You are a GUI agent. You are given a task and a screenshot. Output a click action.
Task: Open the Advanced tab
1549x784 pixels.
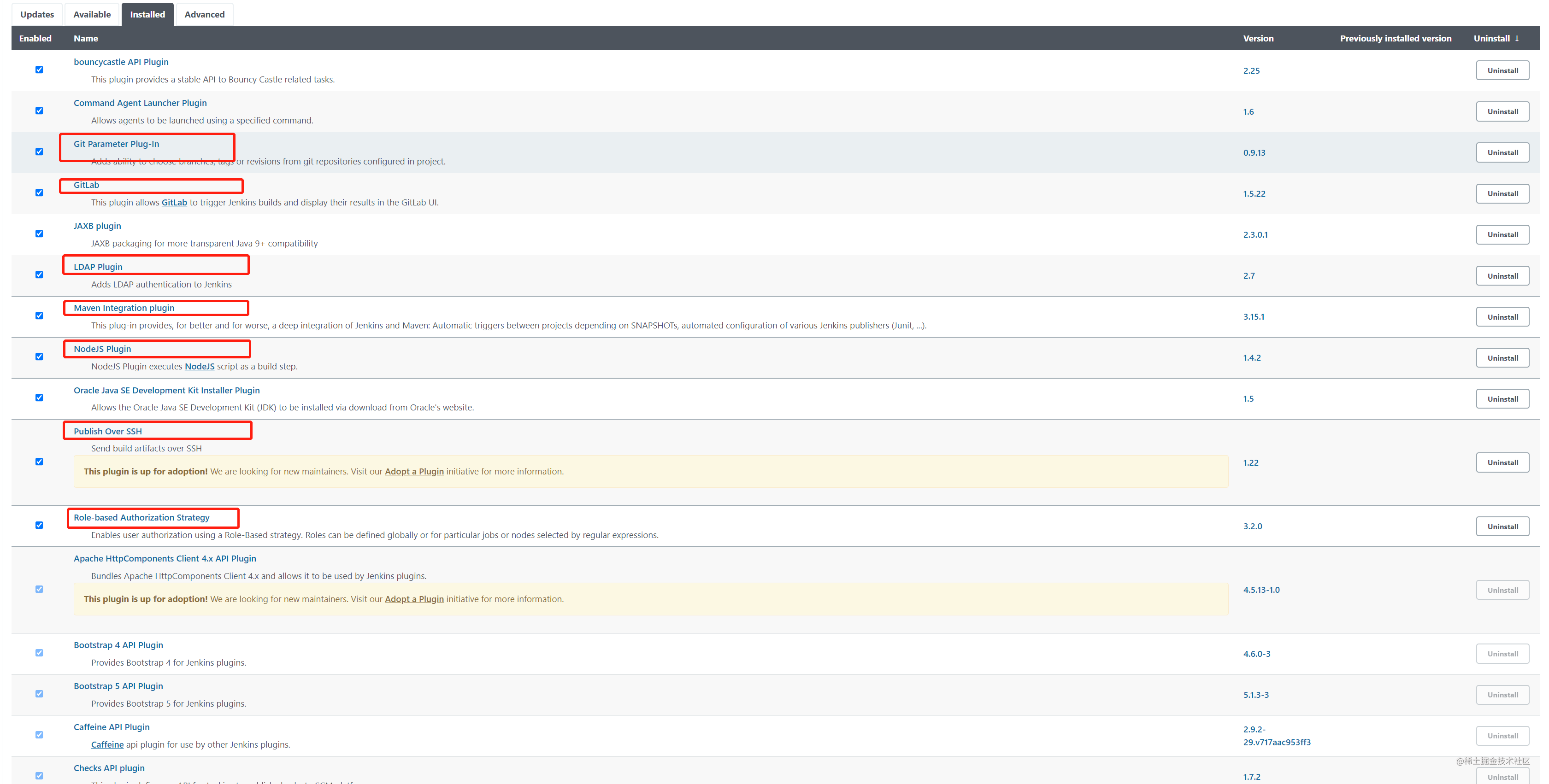click(x=205, y=14)
